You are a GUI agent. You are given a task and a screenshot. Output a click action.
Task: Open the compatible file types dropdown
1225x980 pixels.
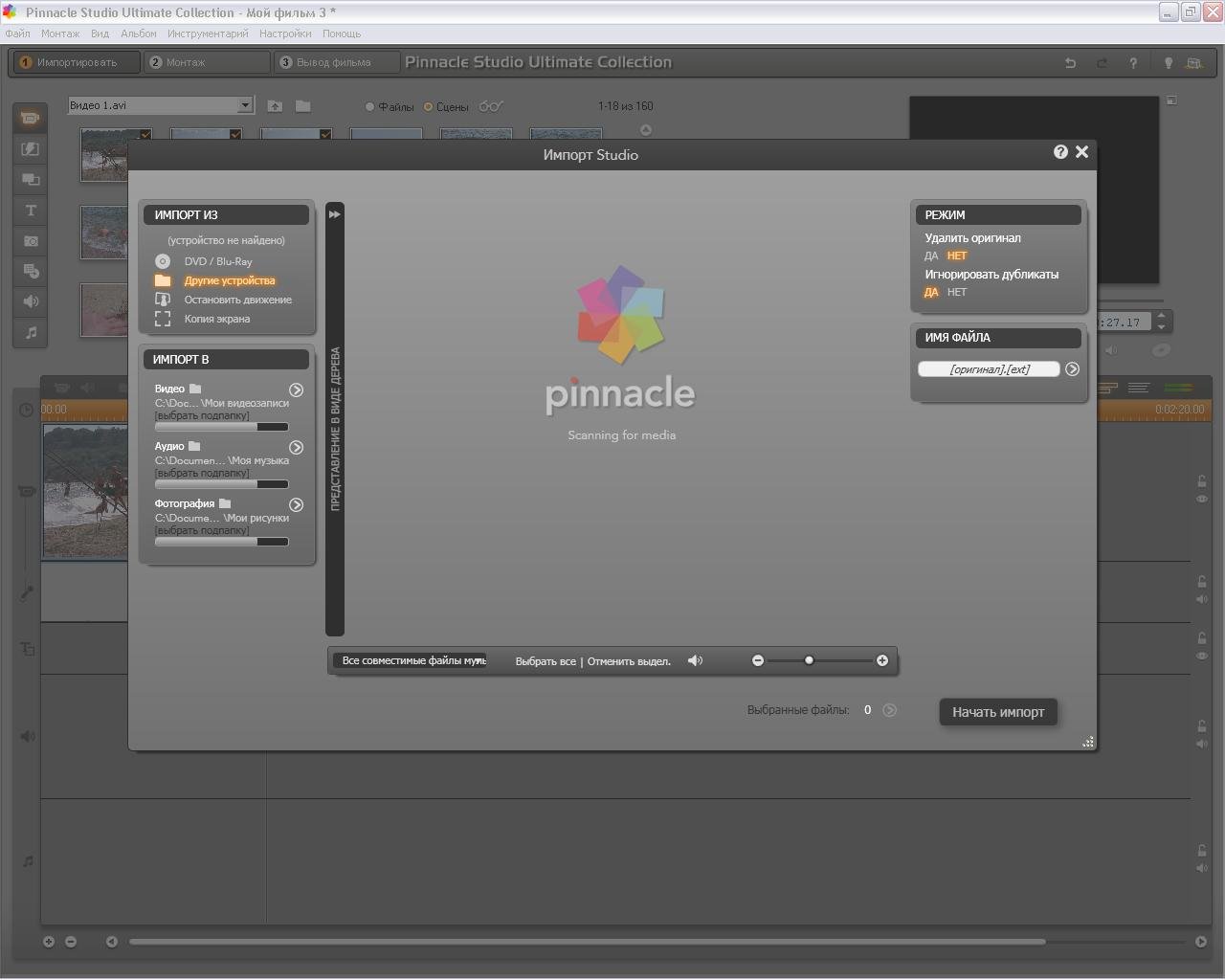coord(412,660)
